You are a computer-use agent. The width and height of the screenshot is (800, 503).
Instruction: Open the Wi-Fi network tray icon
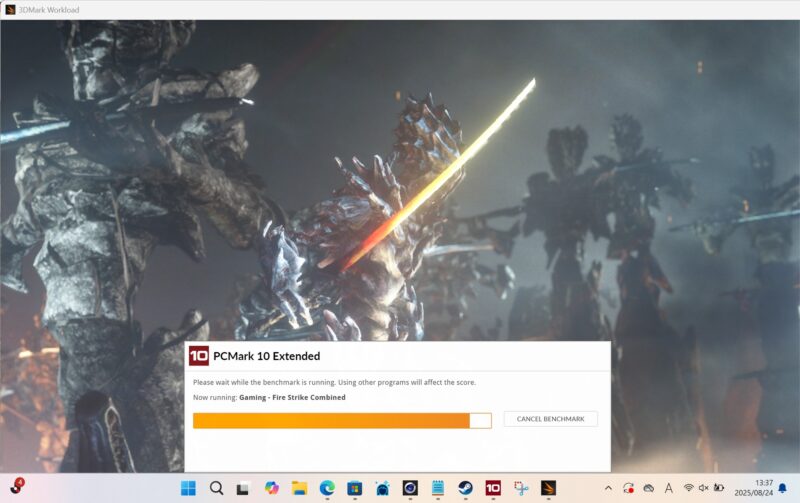(688, 488)
